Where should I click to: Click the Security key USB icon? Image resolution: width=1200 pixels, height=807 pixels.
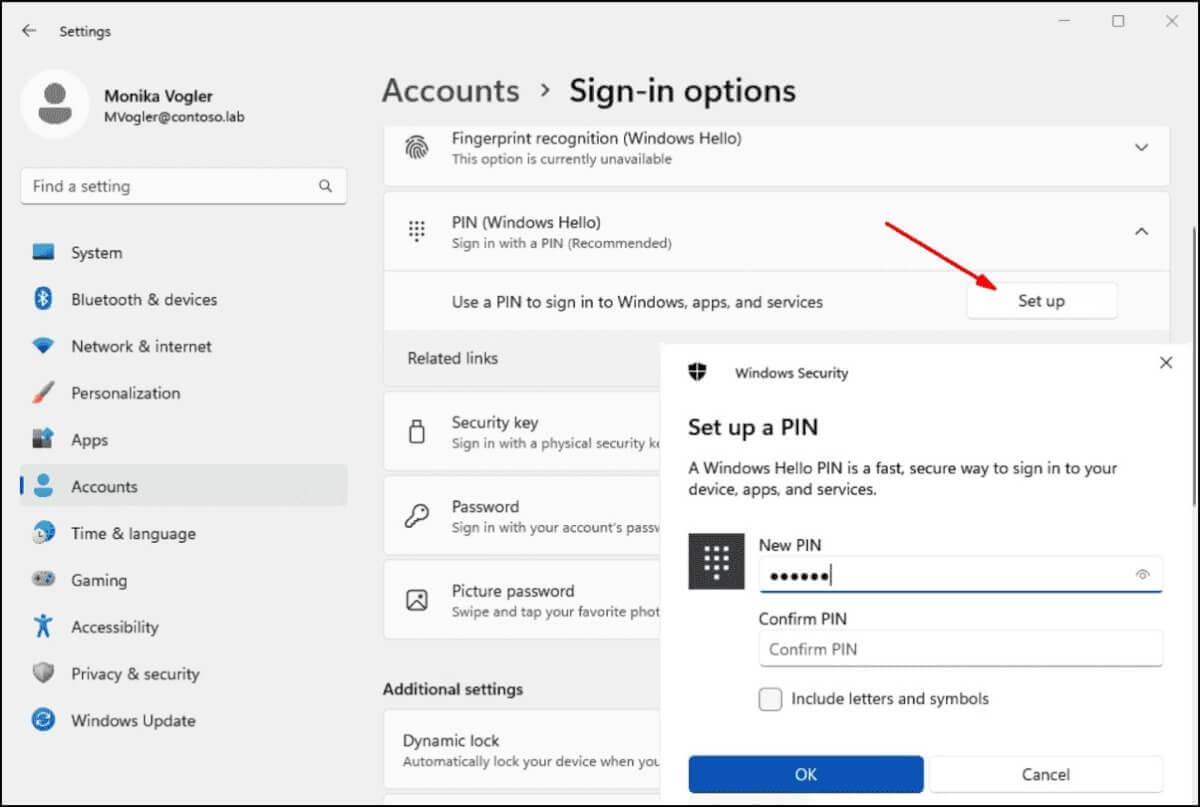[x=416, y=432]
